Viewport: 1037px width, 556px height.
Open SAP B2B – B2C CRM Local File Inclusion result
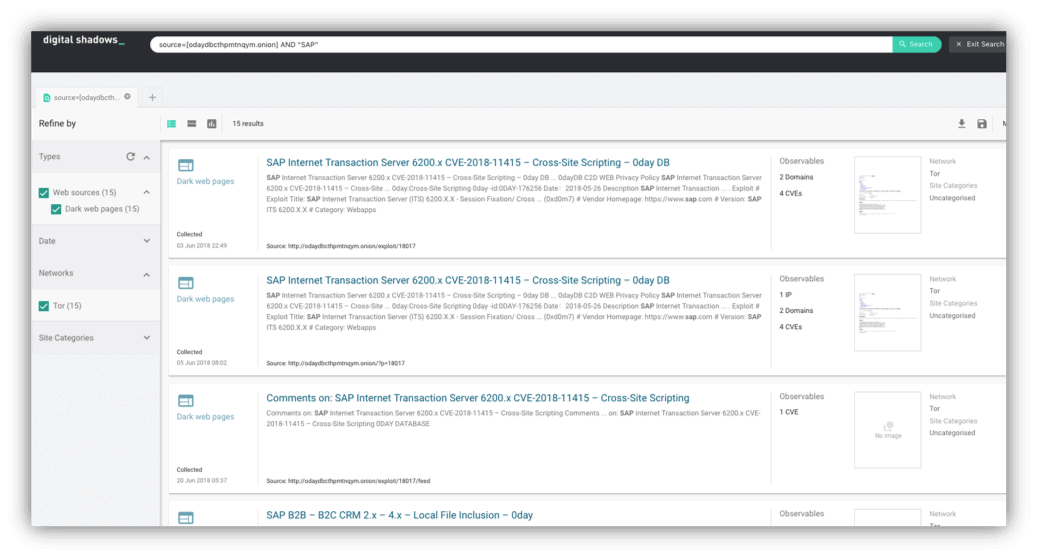(x=399, y=515)
